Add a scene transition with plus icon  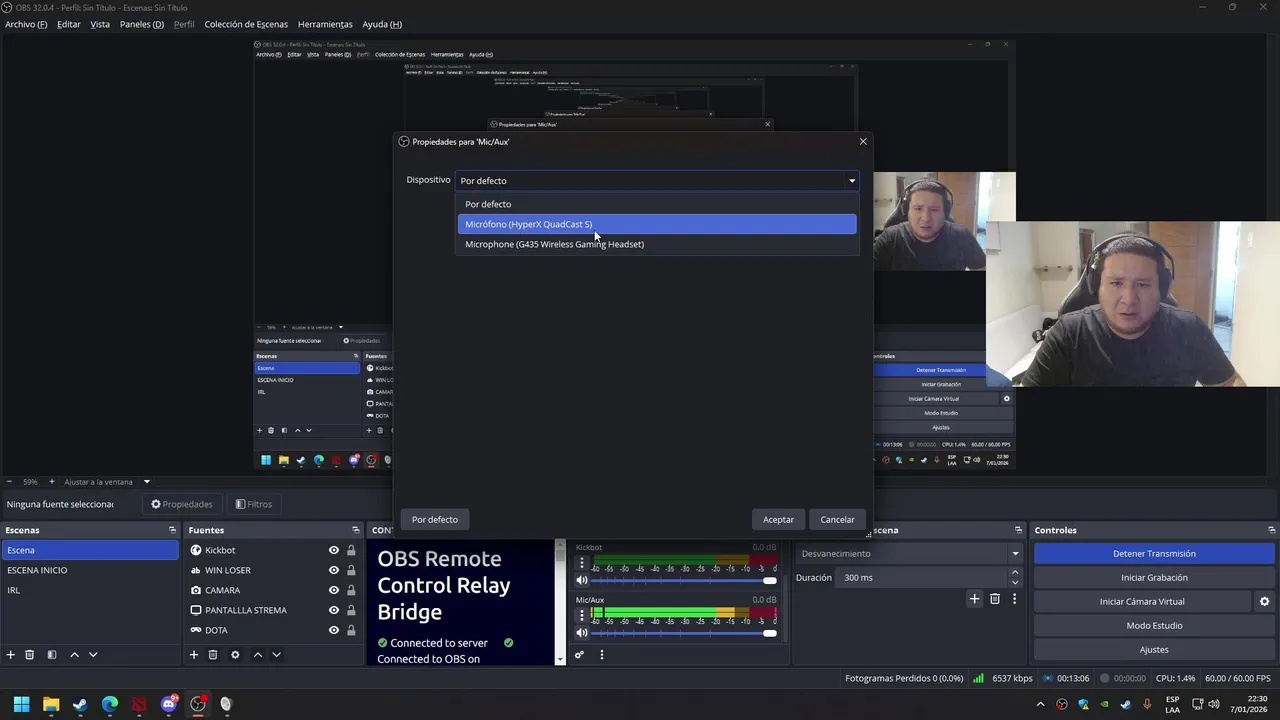[x=975, y=599]
